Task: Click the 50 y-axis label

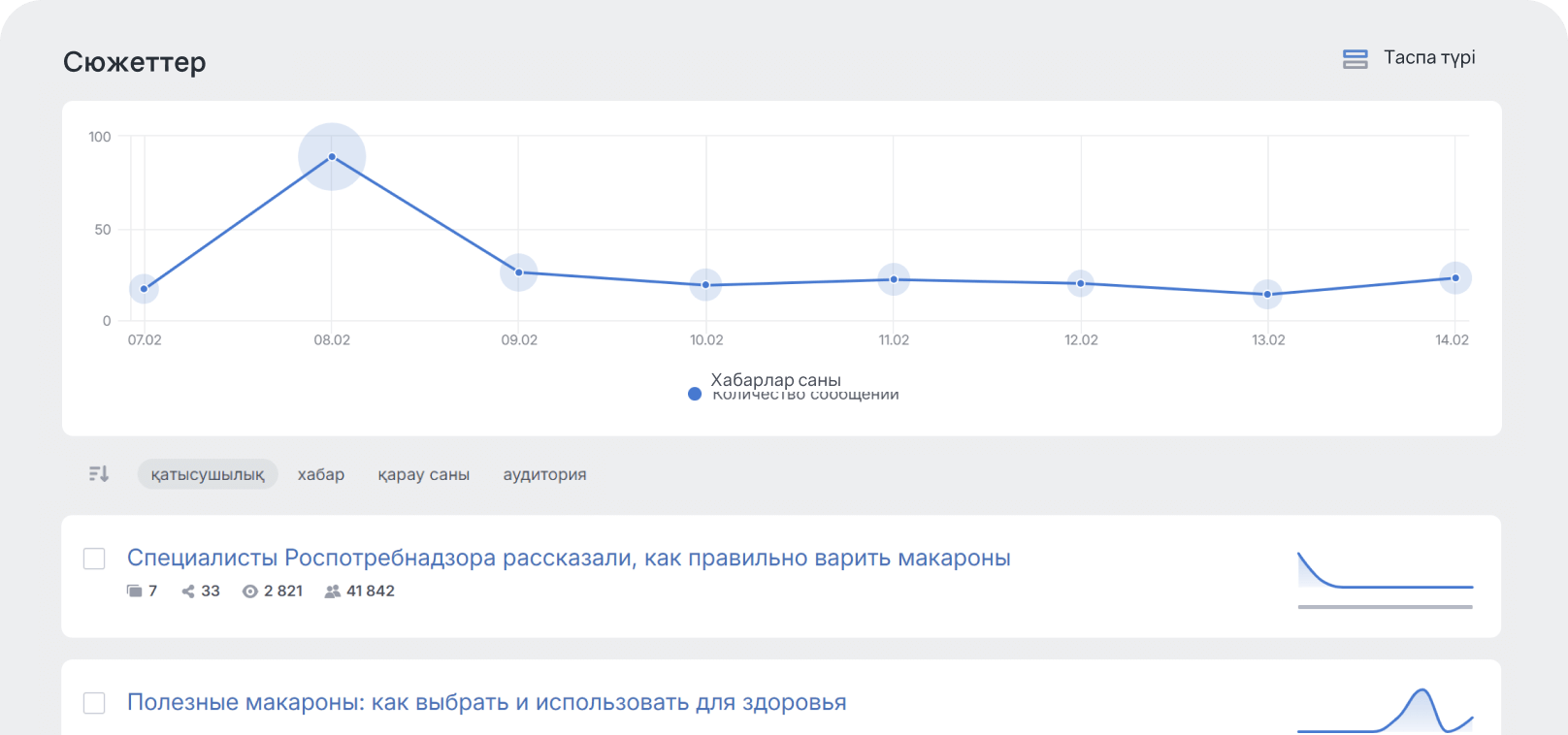Action: 103,230
